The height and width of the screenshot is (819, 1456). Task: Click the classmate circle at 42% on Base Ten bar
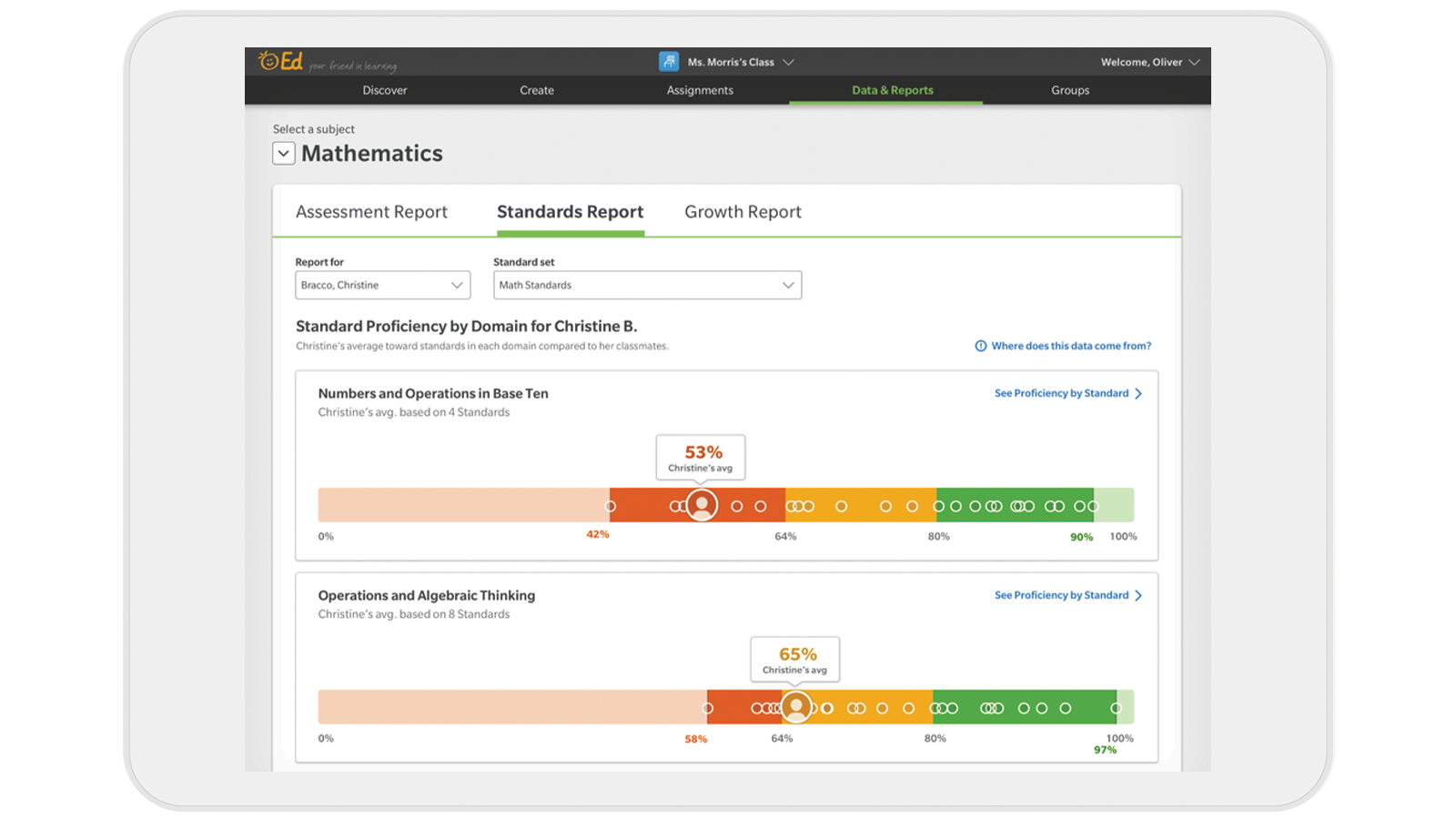(x=611, y=506)
